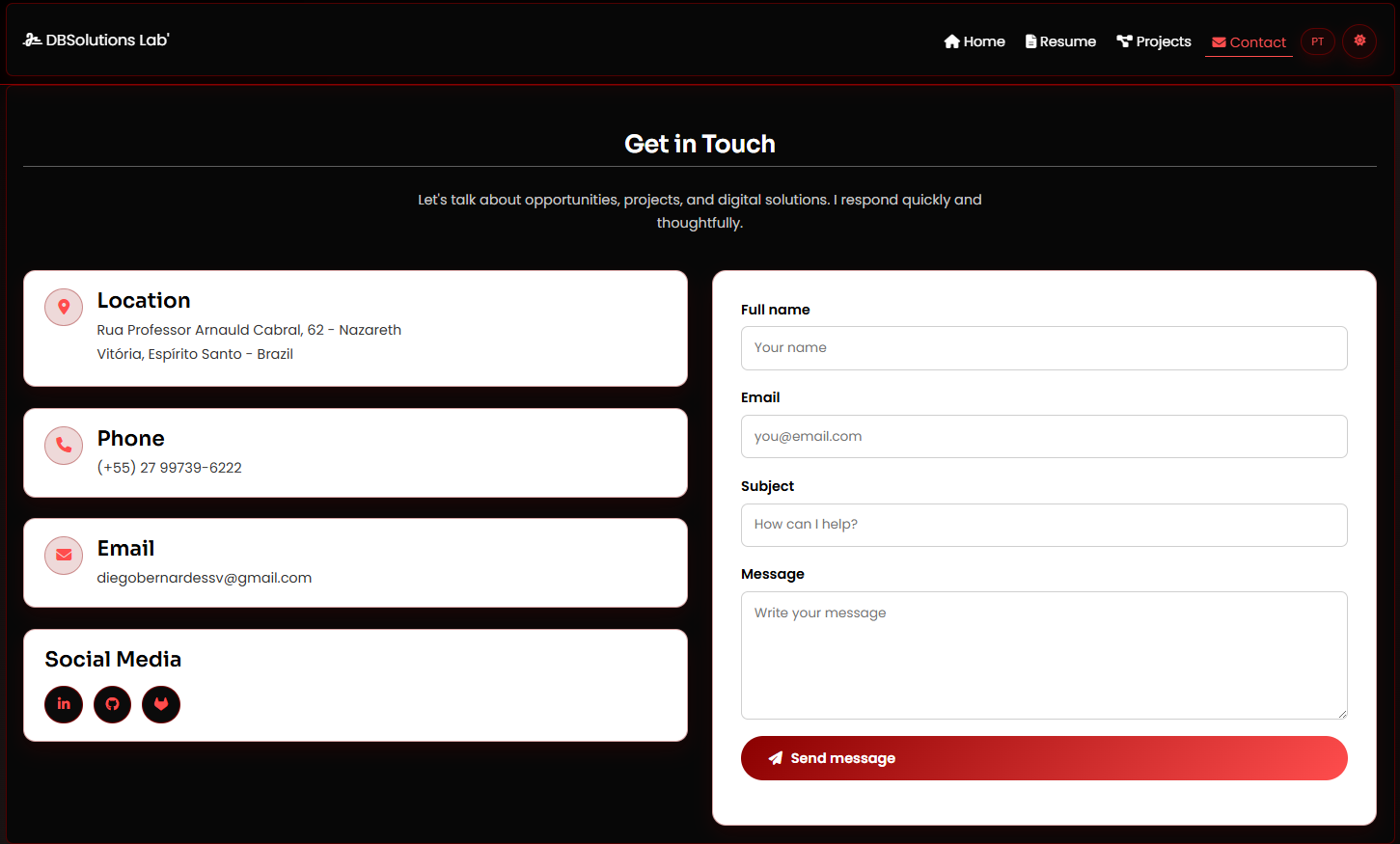Open the LinkedIn profile icon

(x=63, y=704)
